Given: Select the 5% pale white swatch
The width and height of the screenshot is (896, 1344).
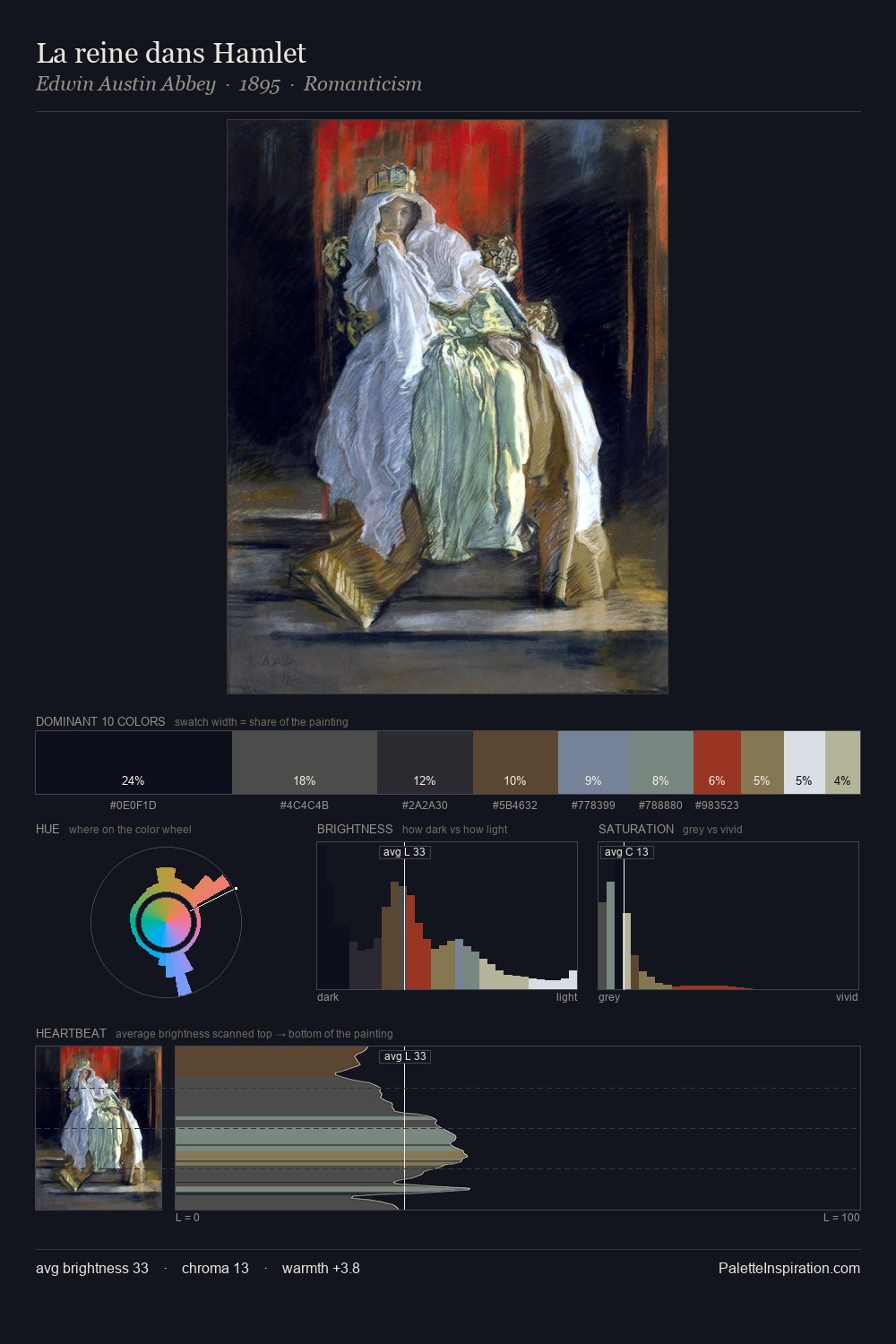Looking at the screenshot, I should (805, 762).
